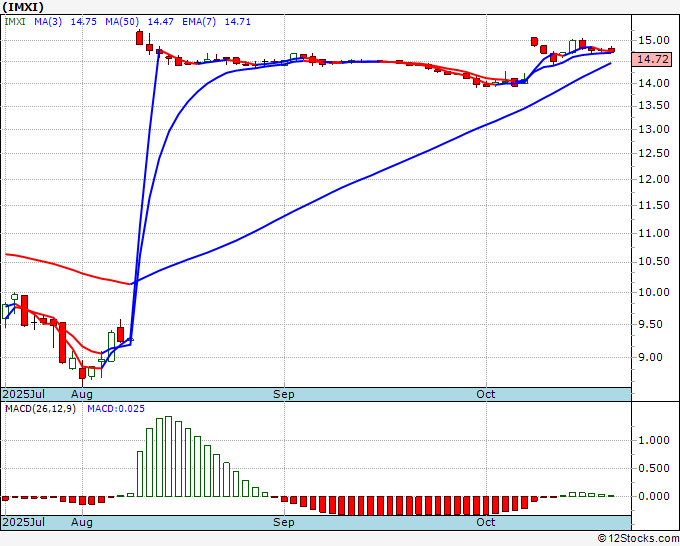Image resolution: width=680 pixels, height=546 pixels.
Task: Click the gap-up red candlestick above 15.00 in August
Action: pyautogui.click(x=140, y=37)
